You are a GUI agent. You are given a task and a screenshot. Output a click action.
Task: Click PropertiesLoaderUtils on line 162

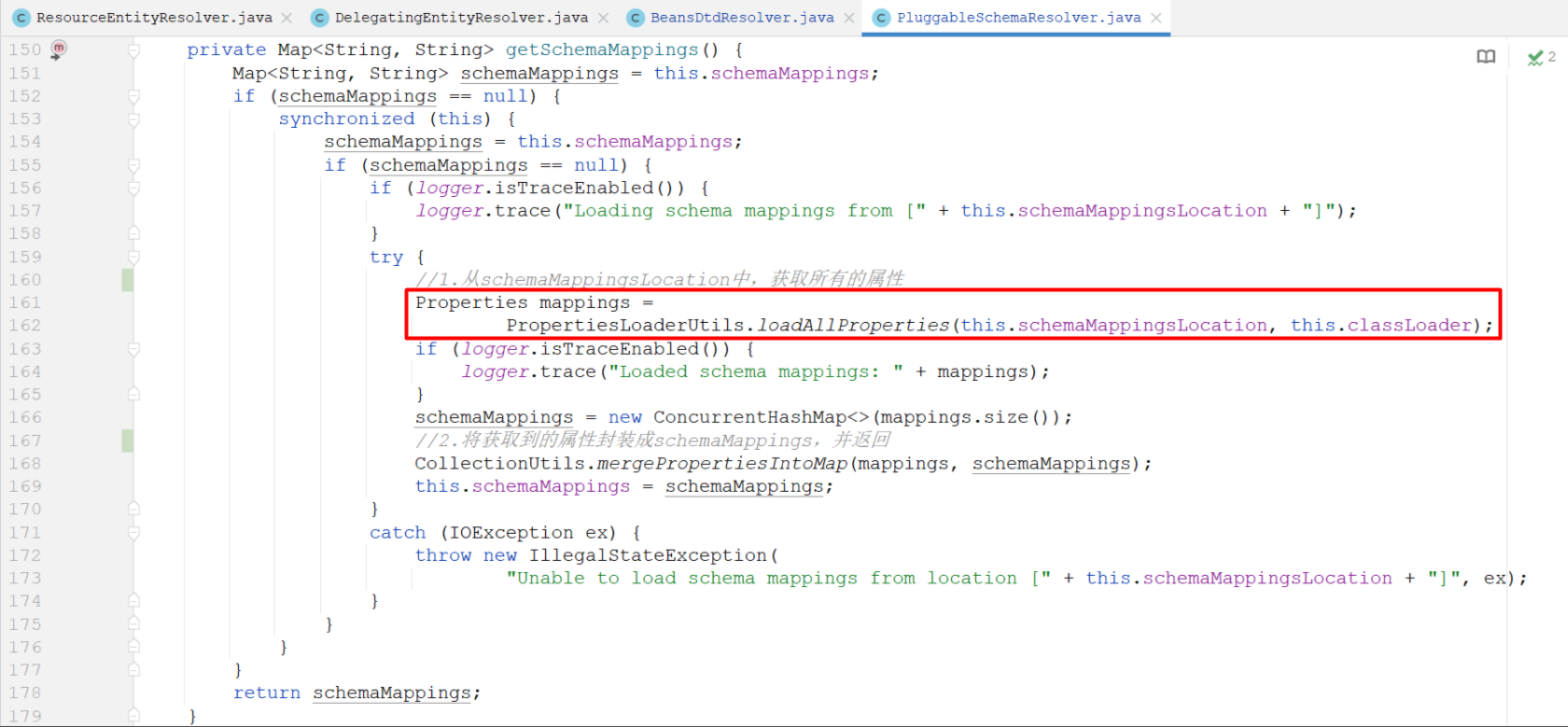click(626, 326)
